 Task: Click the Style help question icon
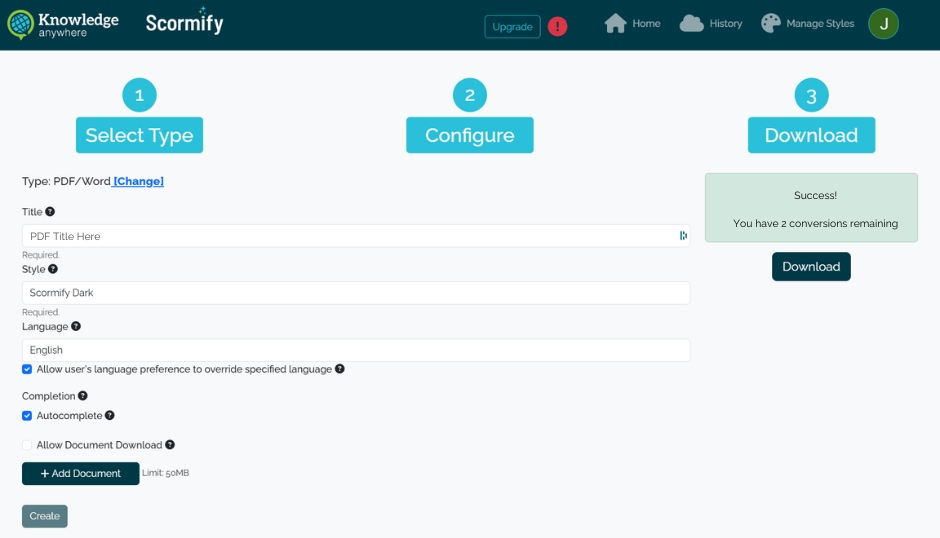click(53, 269)
